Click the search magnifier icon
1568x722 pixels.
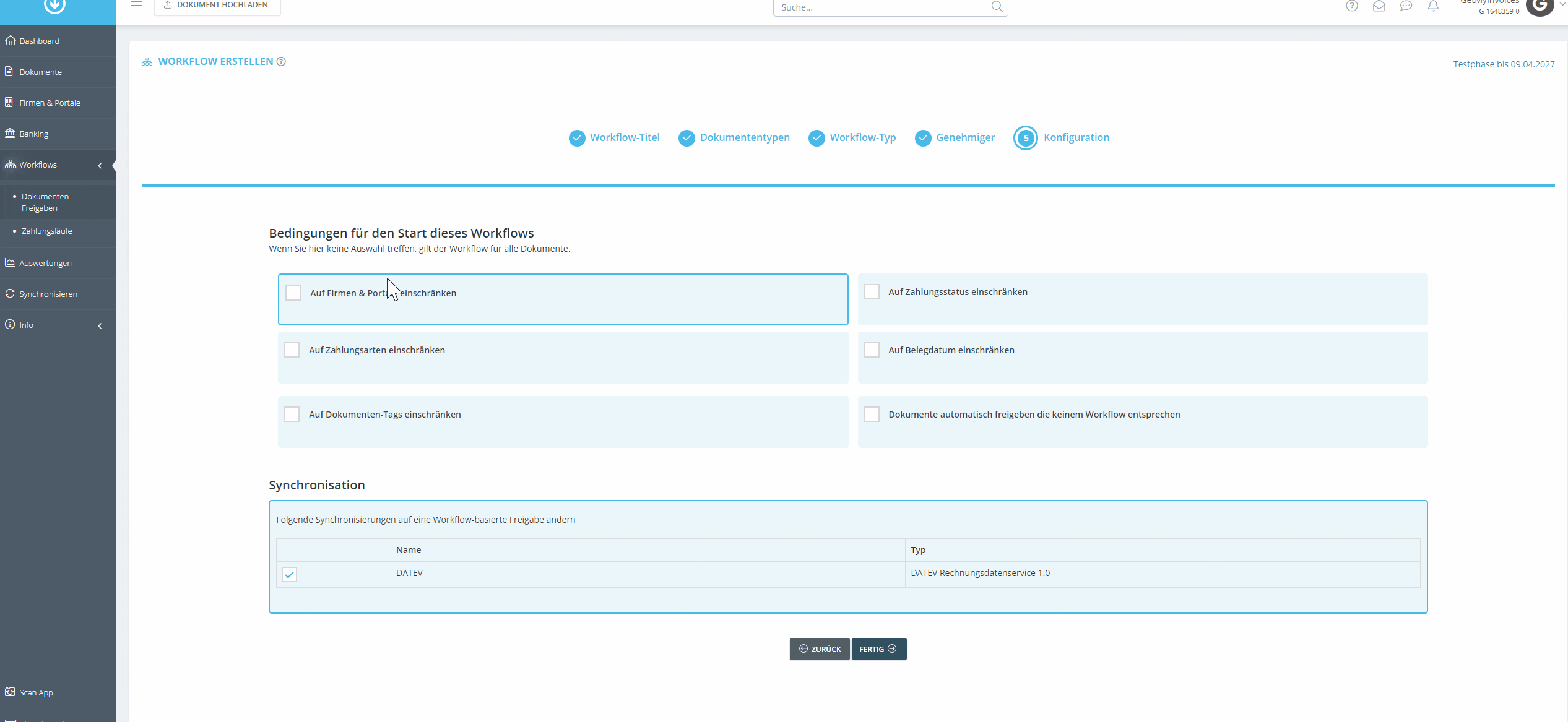pos(997,7)
